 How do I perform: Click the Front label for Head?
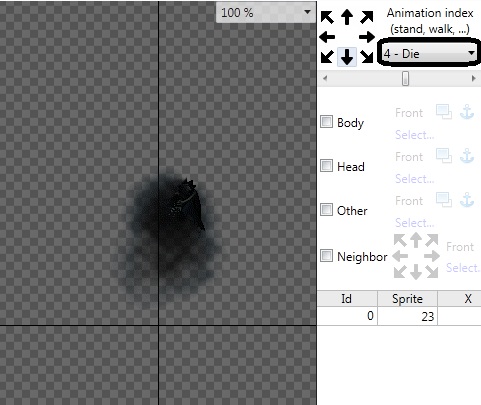pos(409,157)
